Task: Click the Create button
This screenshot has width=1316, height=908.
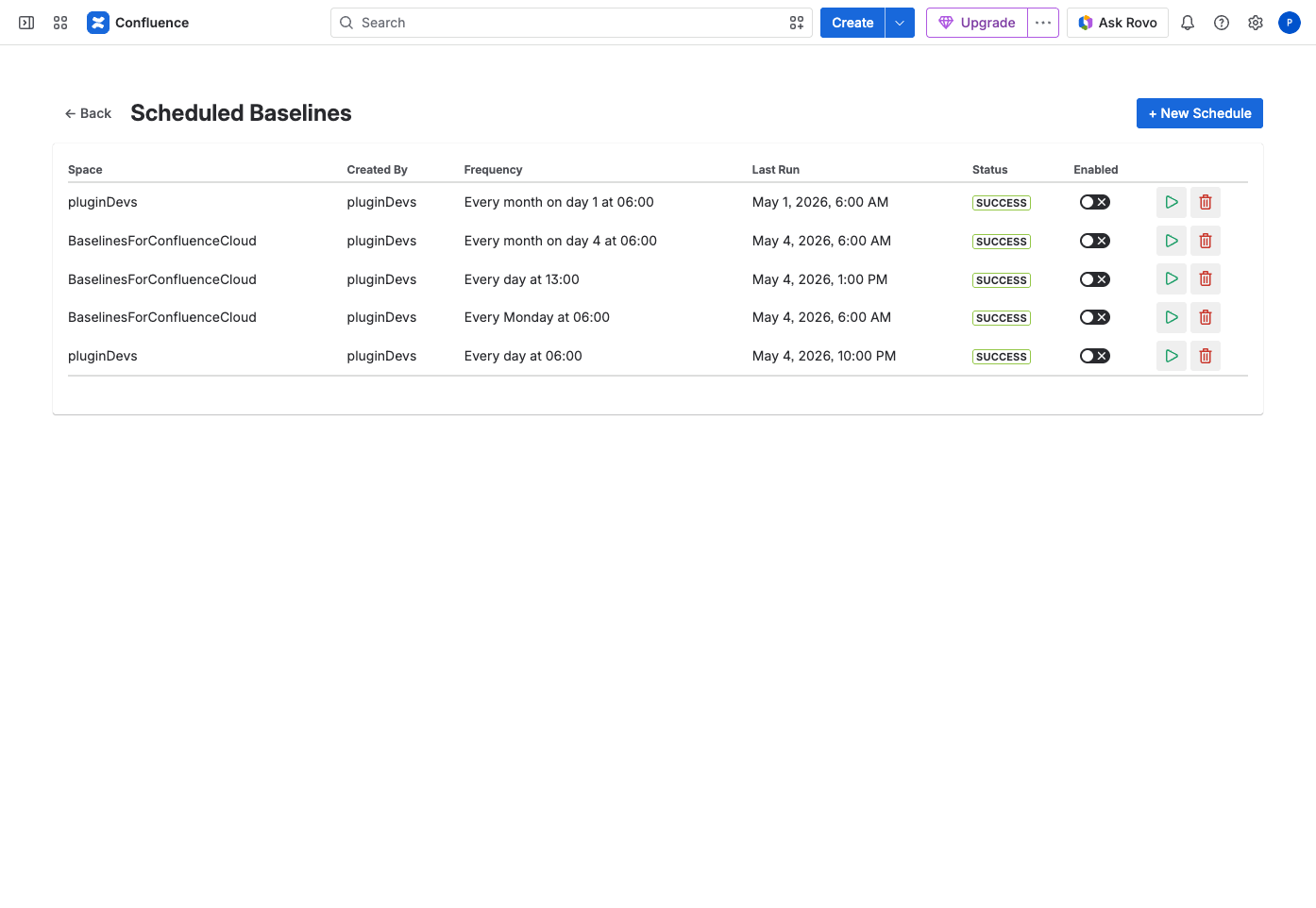Action: pyautogui.click(x=852, y=23)
